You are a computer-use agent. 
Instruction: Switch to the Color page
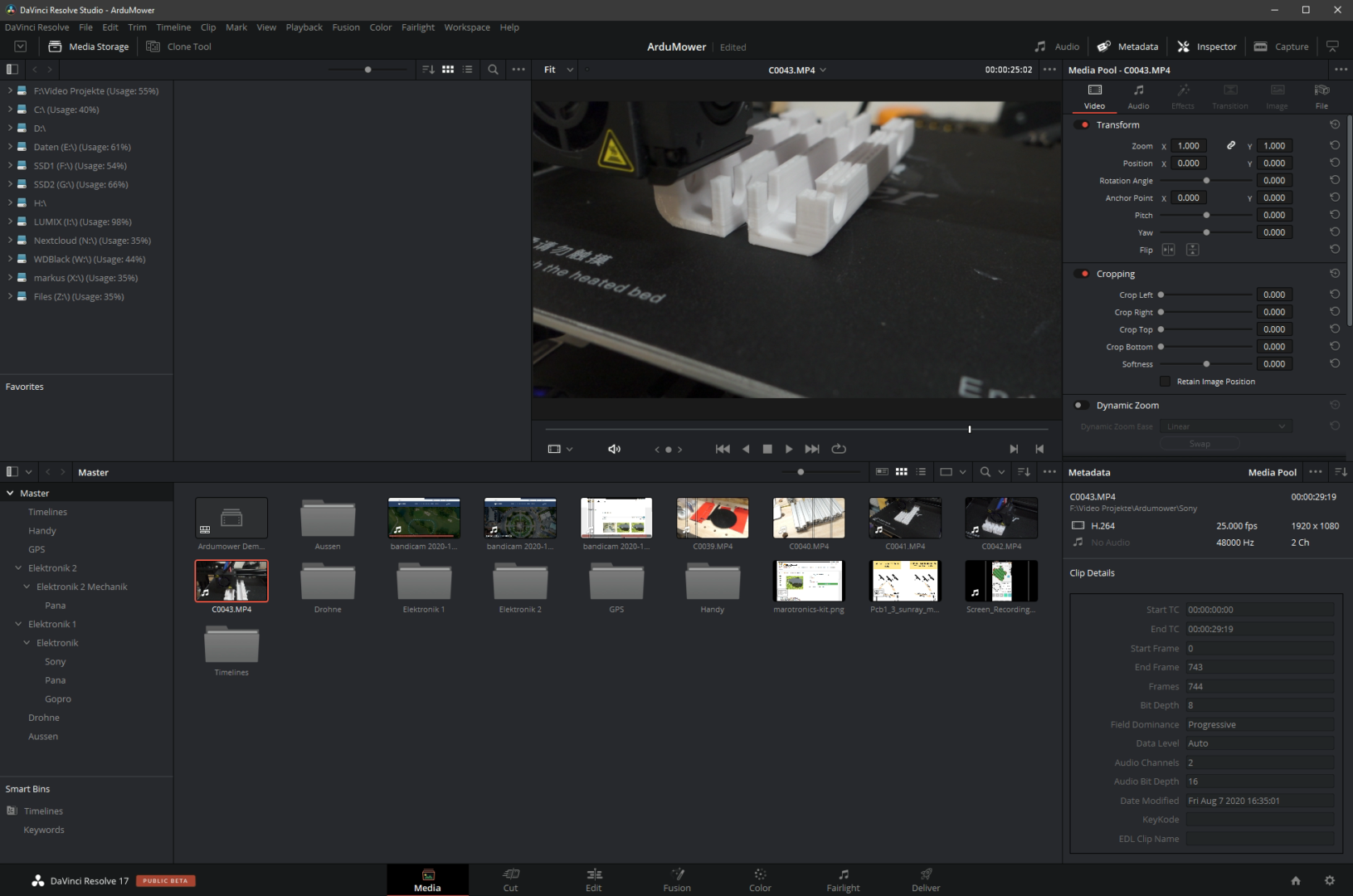point(760,879)
